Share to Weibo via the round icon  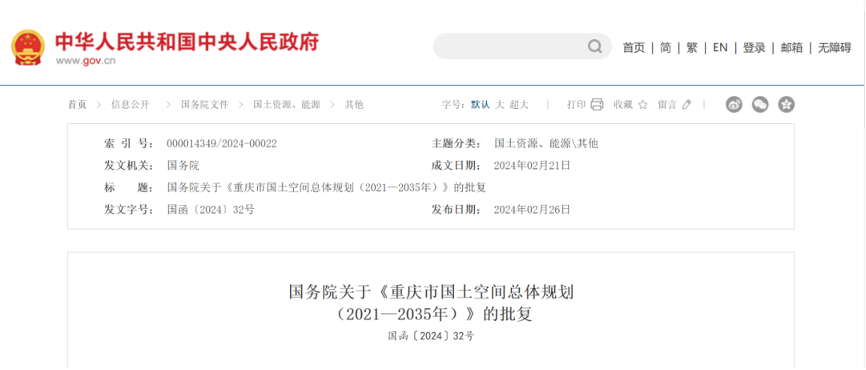734,104
